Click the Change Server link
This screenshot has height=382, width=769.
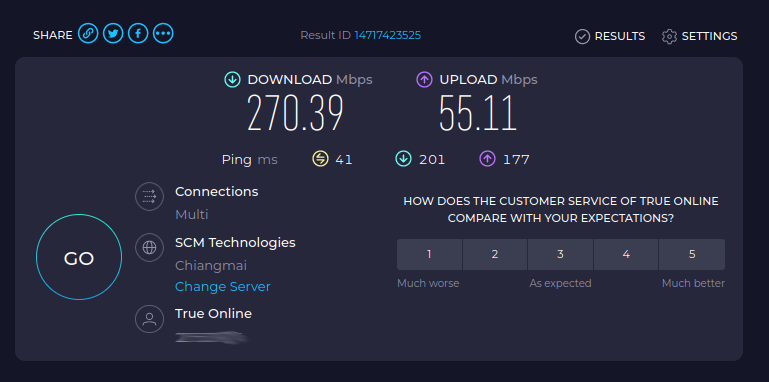(x=223, y=287)
